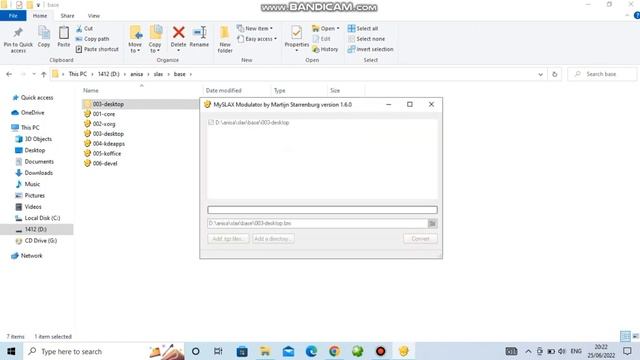Select the 002-xorg file
This screenshot has height=360, width=640.
tap(104, 124)
